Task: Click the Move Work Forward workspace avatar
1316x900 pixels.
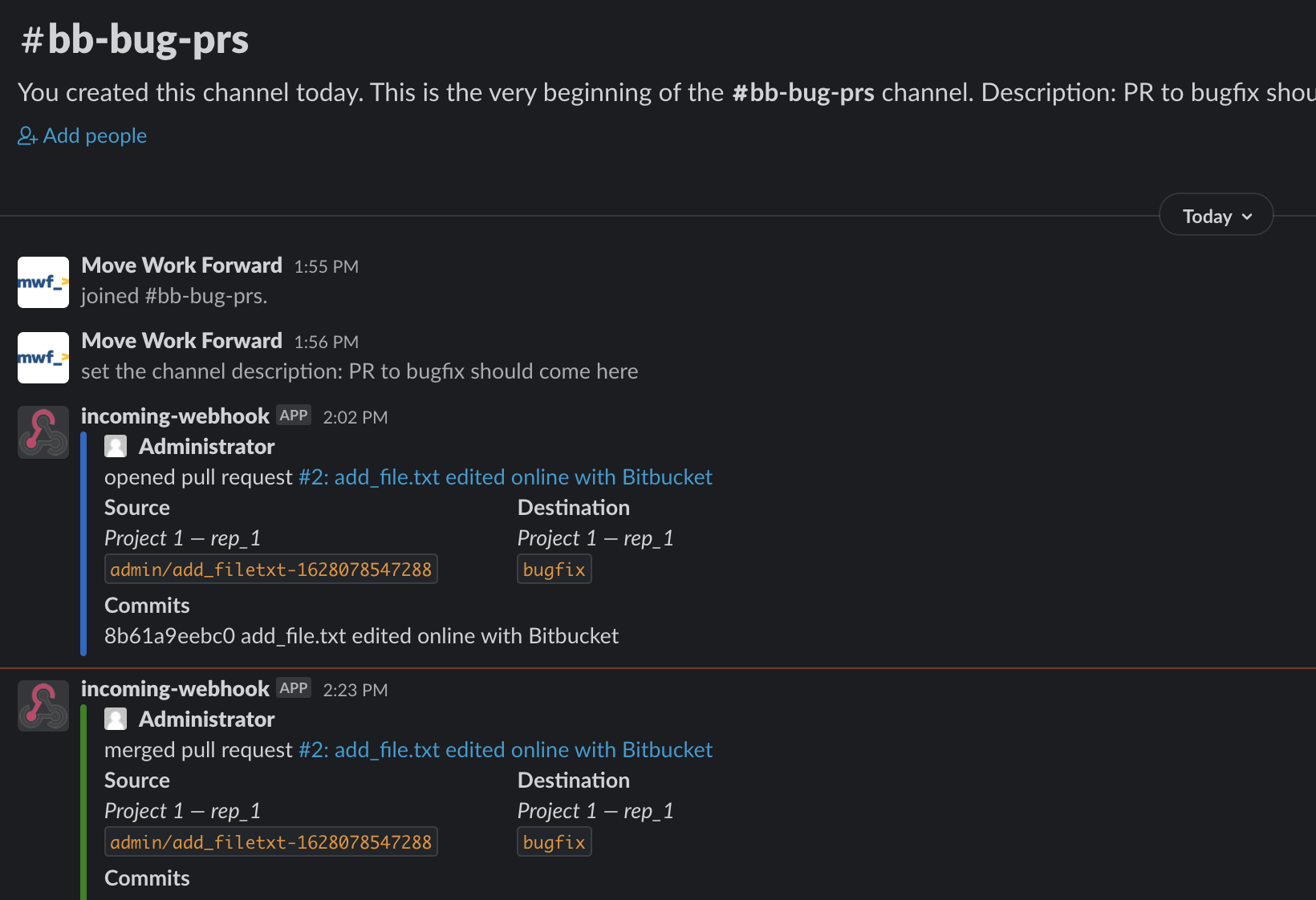Action: [43, 282]
